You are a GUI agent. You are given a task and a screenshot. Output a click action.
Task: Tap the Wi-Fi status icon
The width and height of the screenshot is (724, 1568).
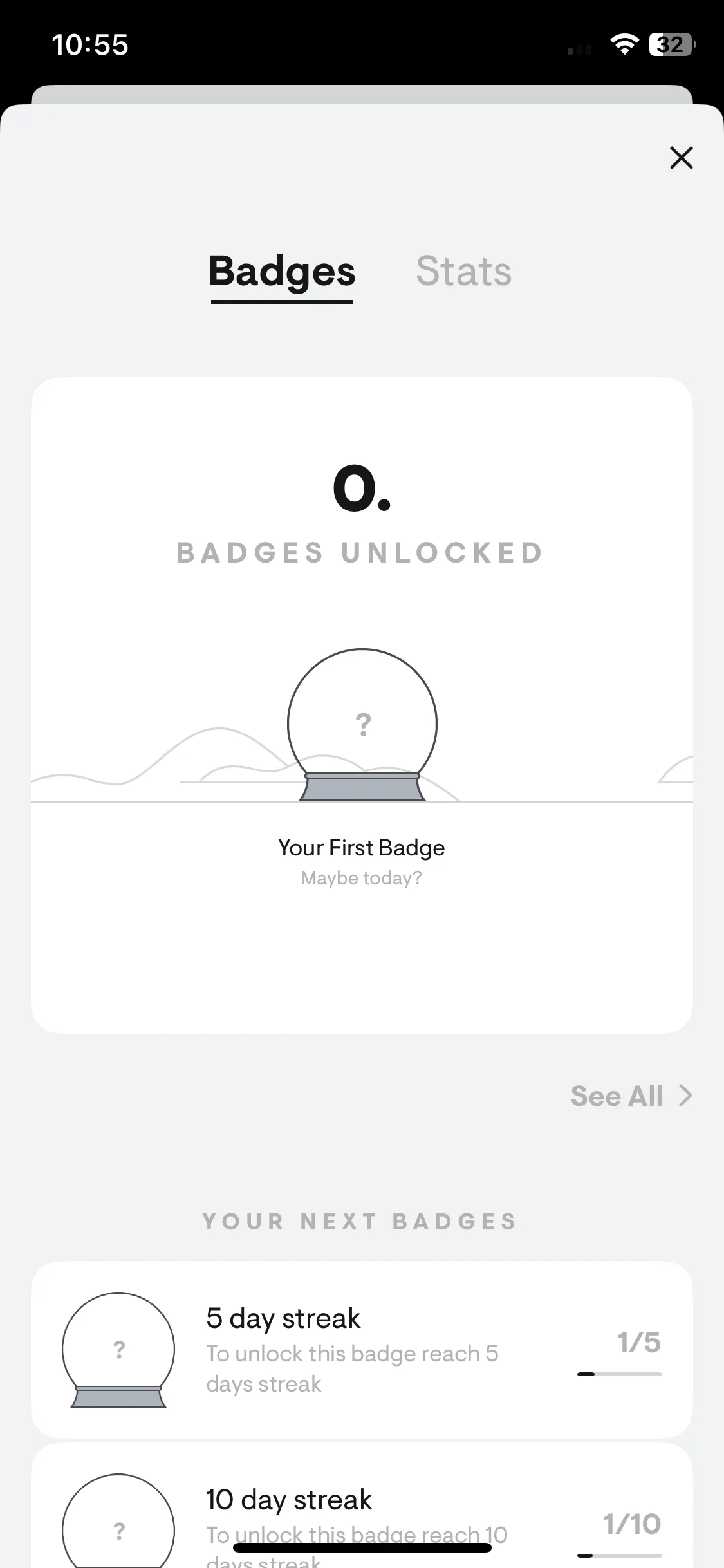[x=624, y=44]
